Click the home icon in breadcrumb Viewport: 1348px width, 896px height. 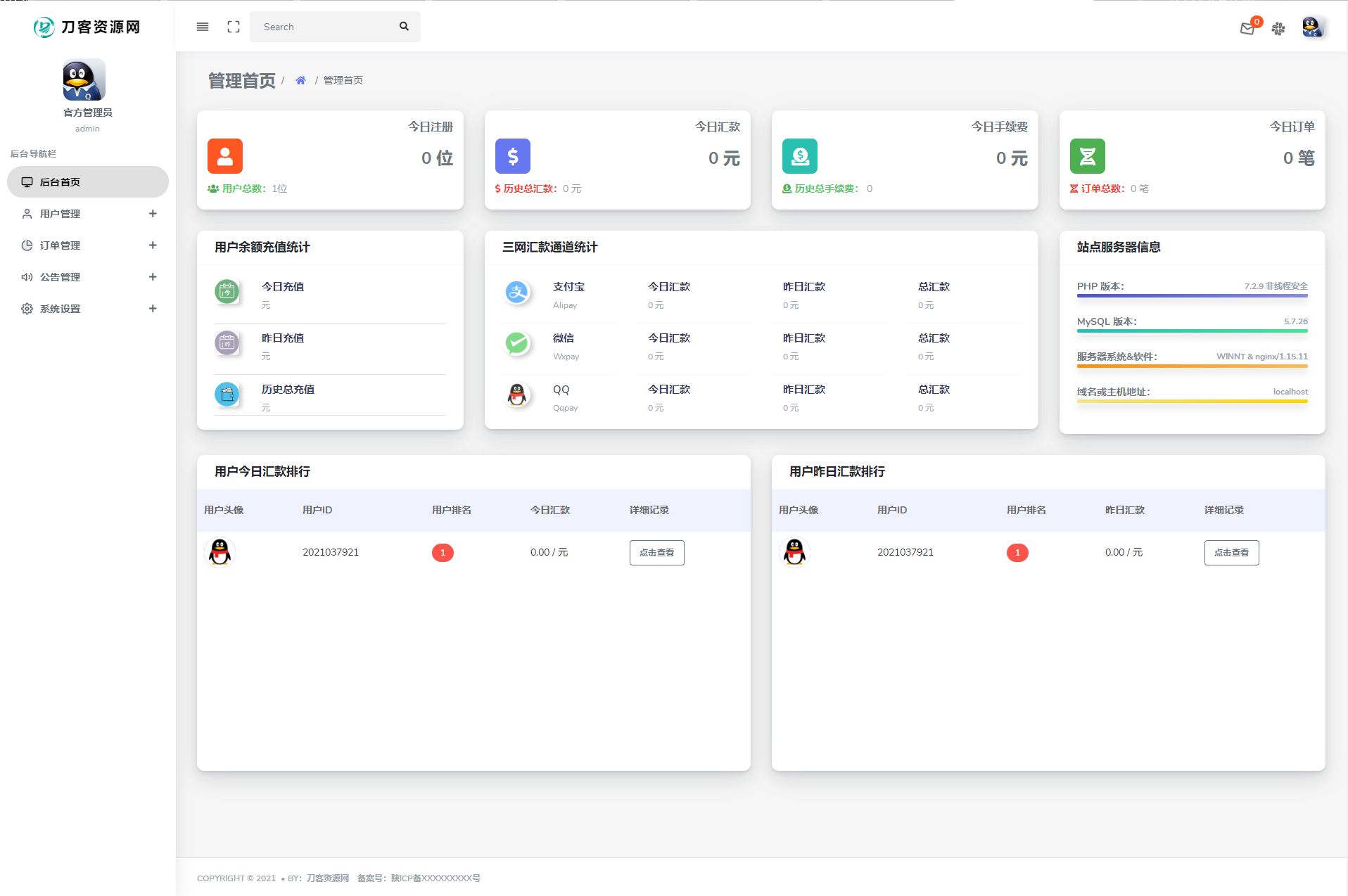coord(300,80)
